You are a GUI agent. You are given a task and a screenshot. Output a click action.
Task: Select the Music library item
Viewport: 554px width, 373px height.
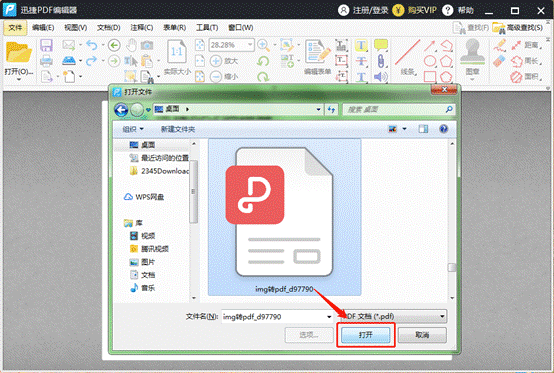[x=143, y=288]
